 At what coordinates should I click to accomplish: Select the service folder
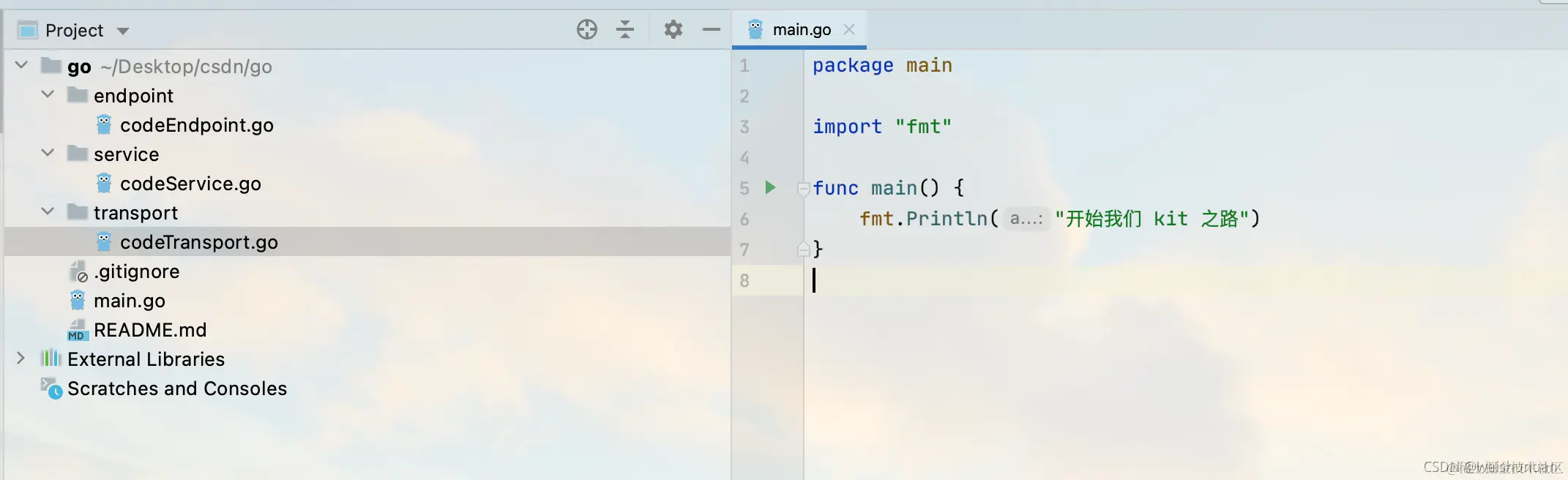pos(126,154)
